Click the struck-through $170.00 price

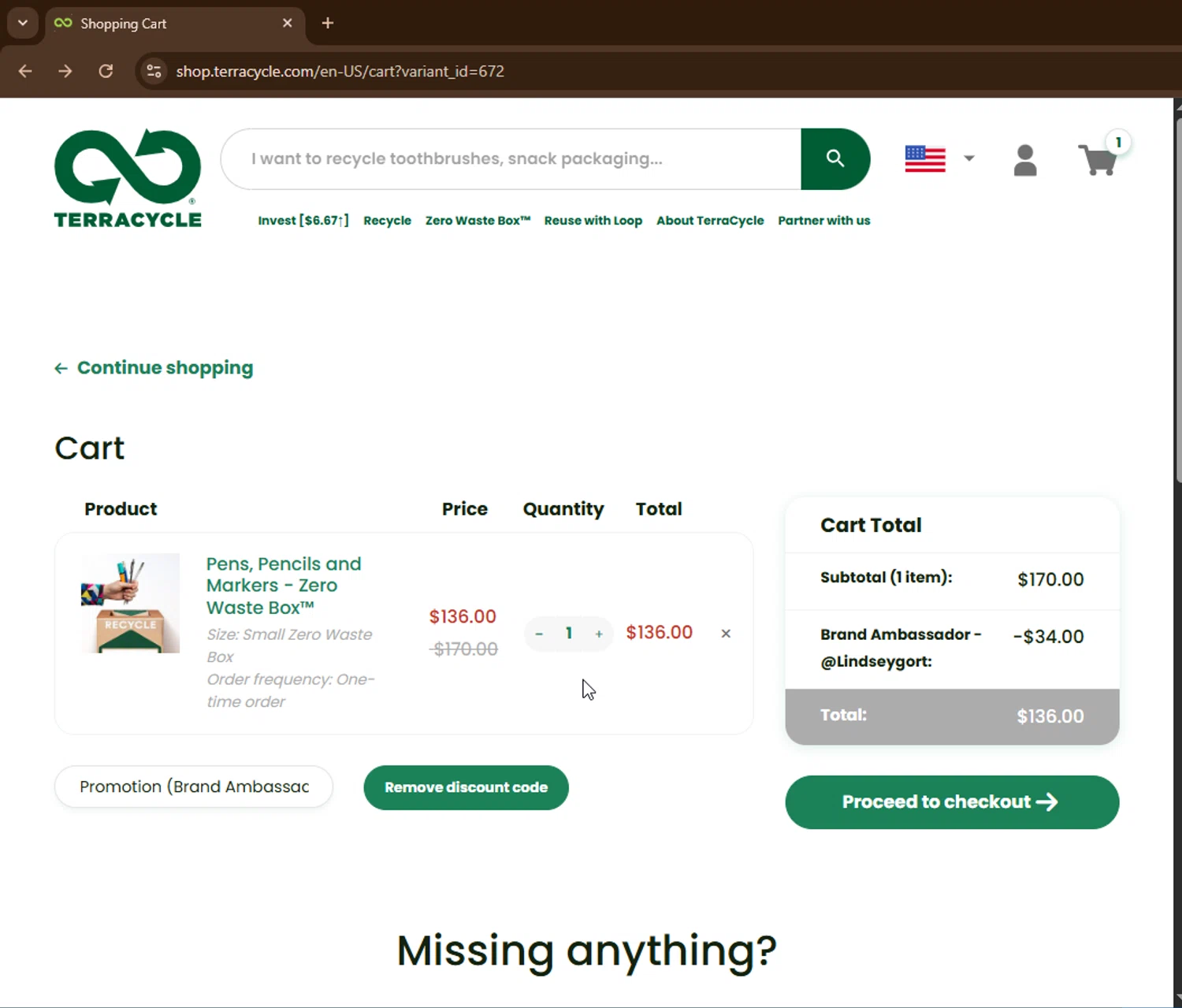[465, 649]
